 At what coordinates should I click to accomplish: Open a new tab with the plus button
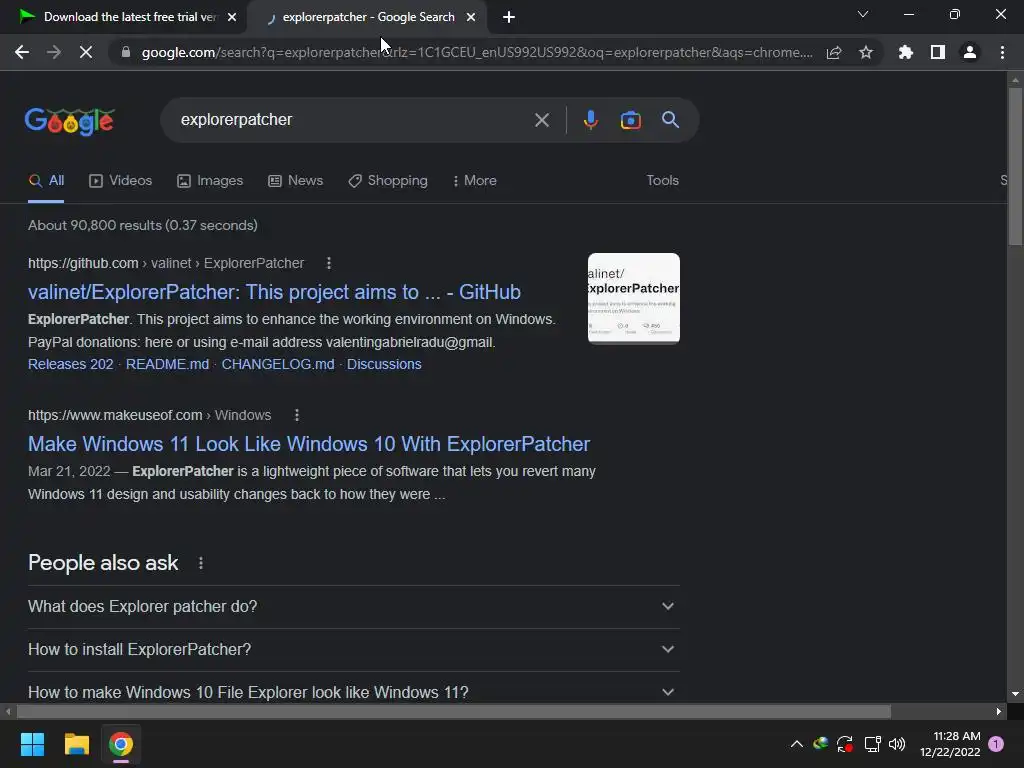coord(509,17)
